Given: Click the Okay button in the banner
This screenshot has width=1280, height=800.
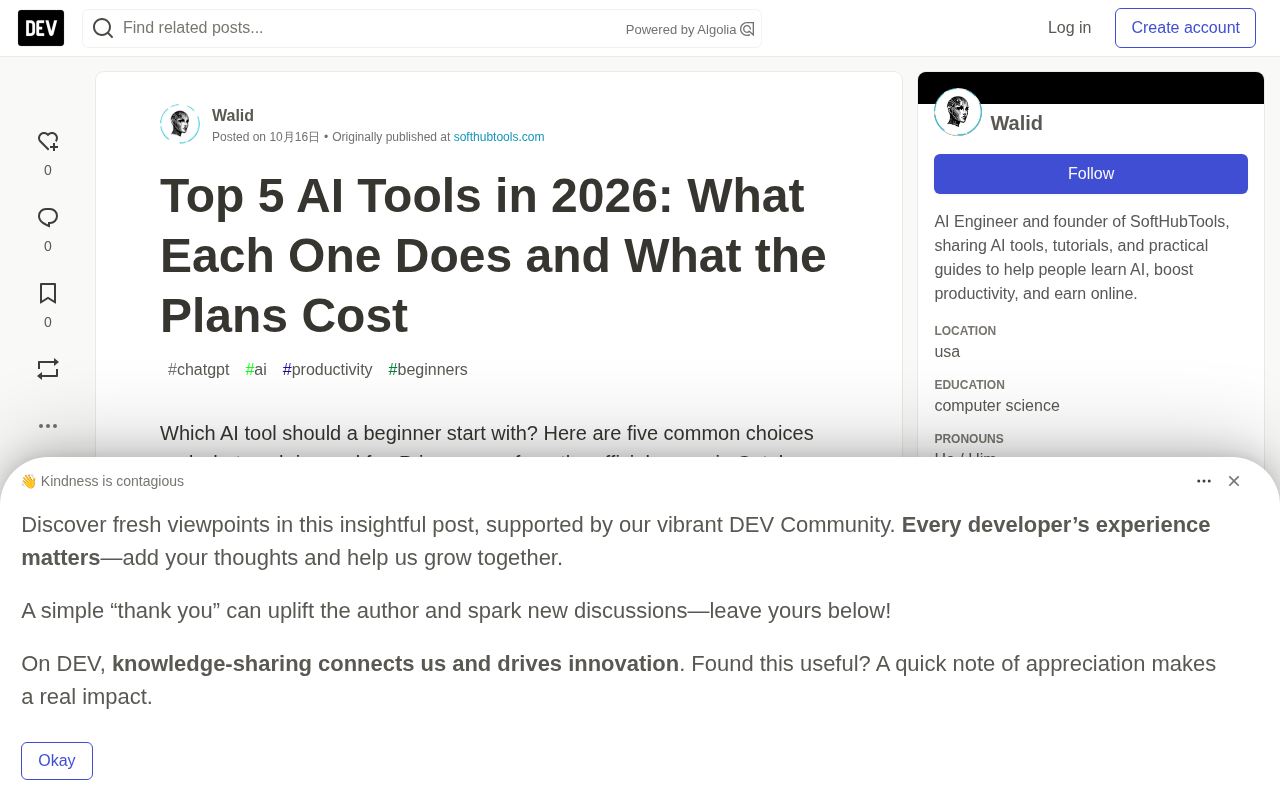Looking at the screenshot, I should tap(57, 761).
